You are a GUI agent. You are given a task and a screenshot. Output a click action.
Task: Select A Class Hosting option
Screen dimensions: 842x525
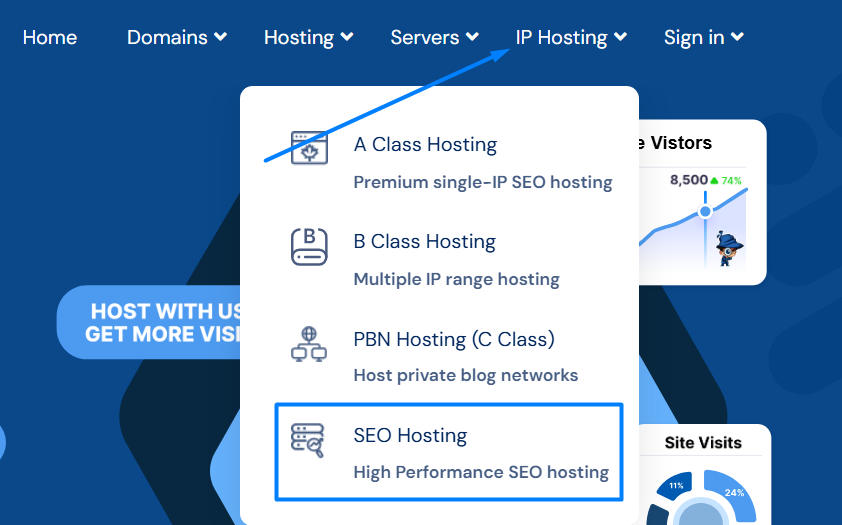pyautogui.click(x=425, y=144)
